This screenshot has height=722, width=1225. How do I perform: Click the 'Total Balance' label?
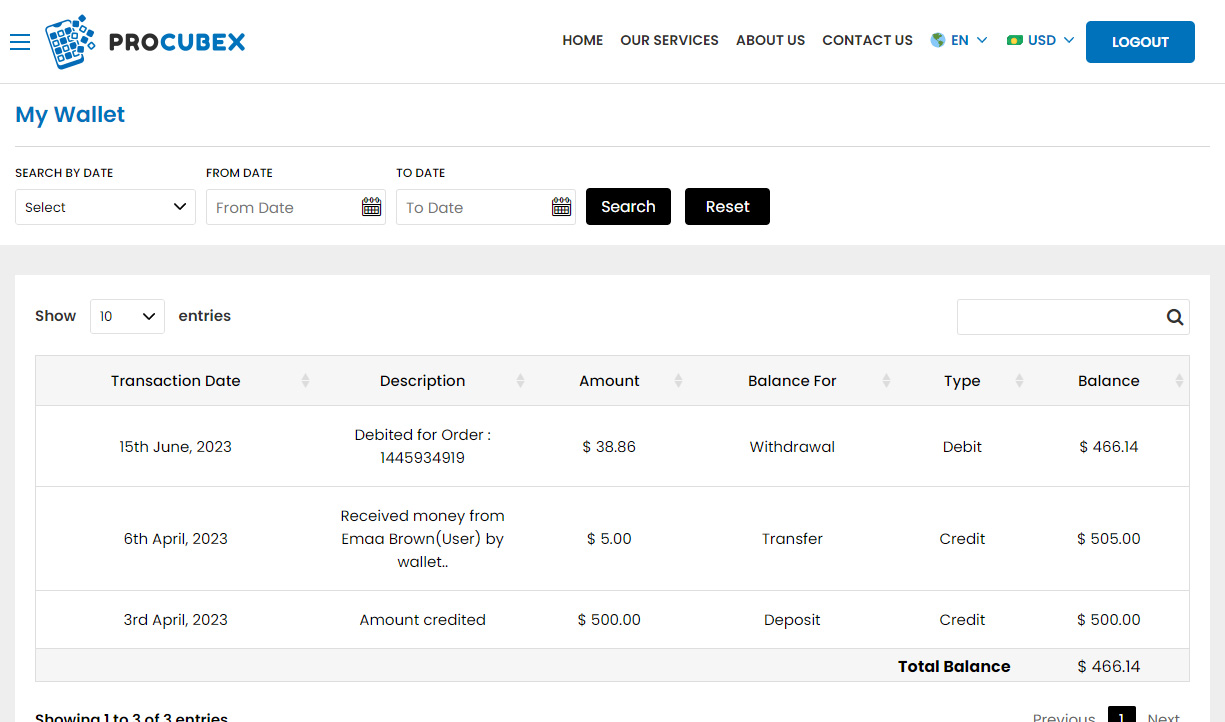pyautogui.click(x=954, y=667)
